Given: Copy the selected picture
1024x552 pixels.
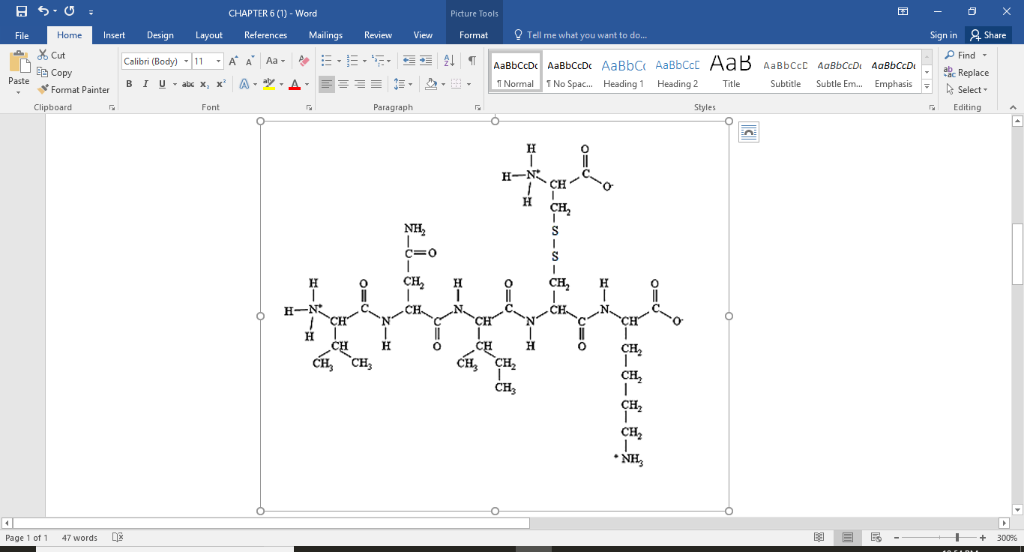Looking at the screenshot, I should (x=54, y=73).
